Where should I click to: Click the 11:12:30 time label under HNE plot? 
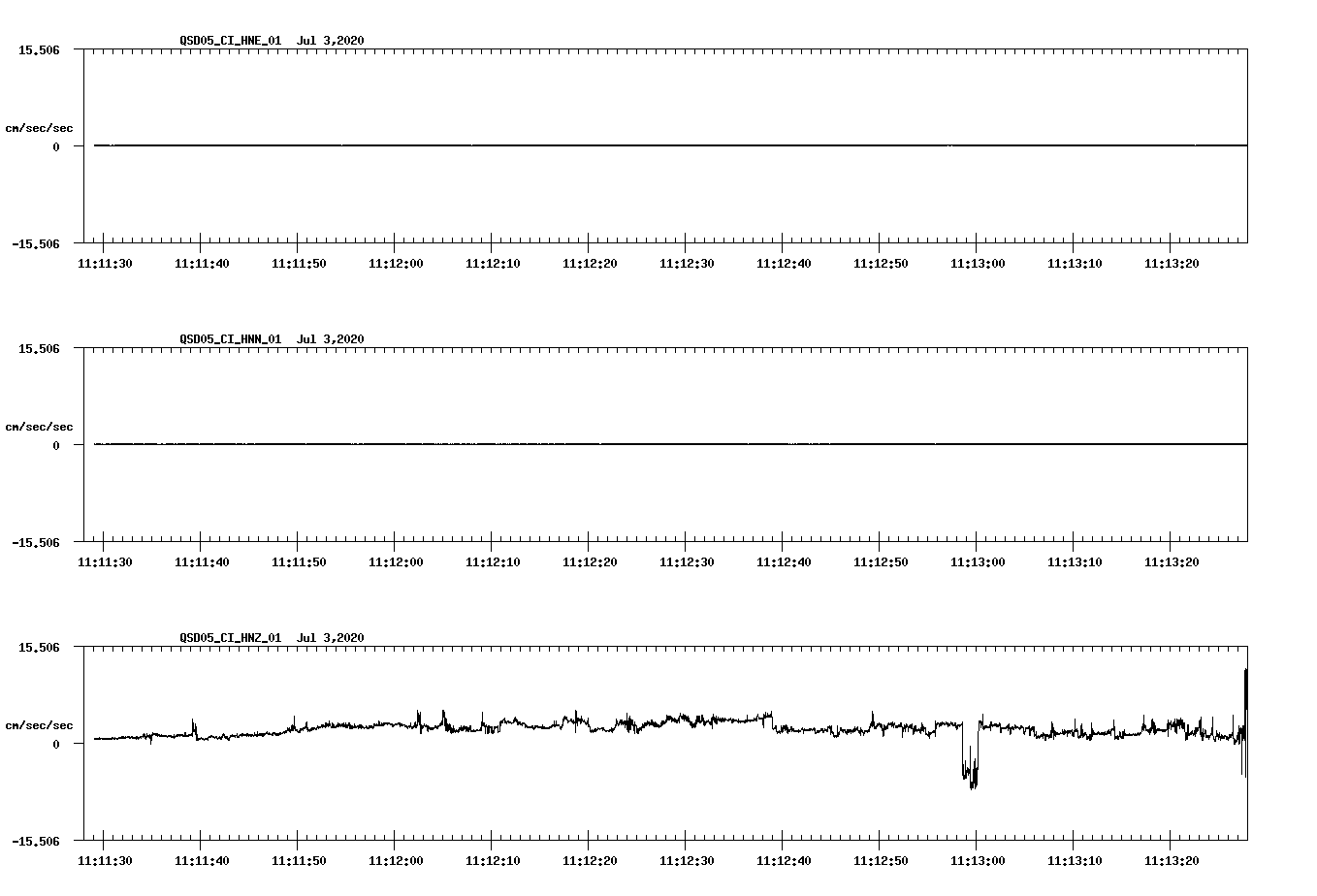(x=687, y=263)
